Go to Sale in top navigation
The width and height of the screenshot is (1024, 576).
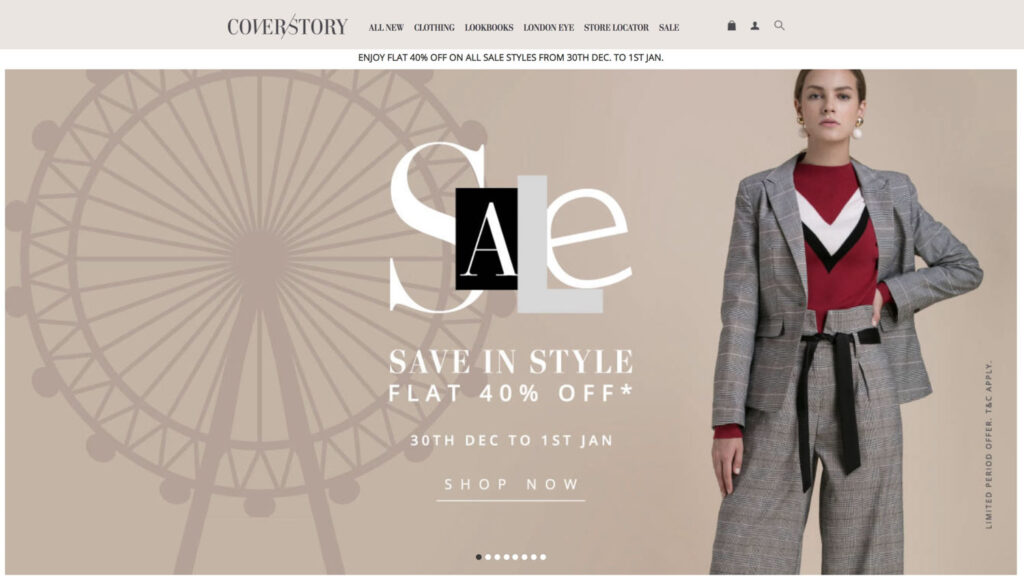669,27
